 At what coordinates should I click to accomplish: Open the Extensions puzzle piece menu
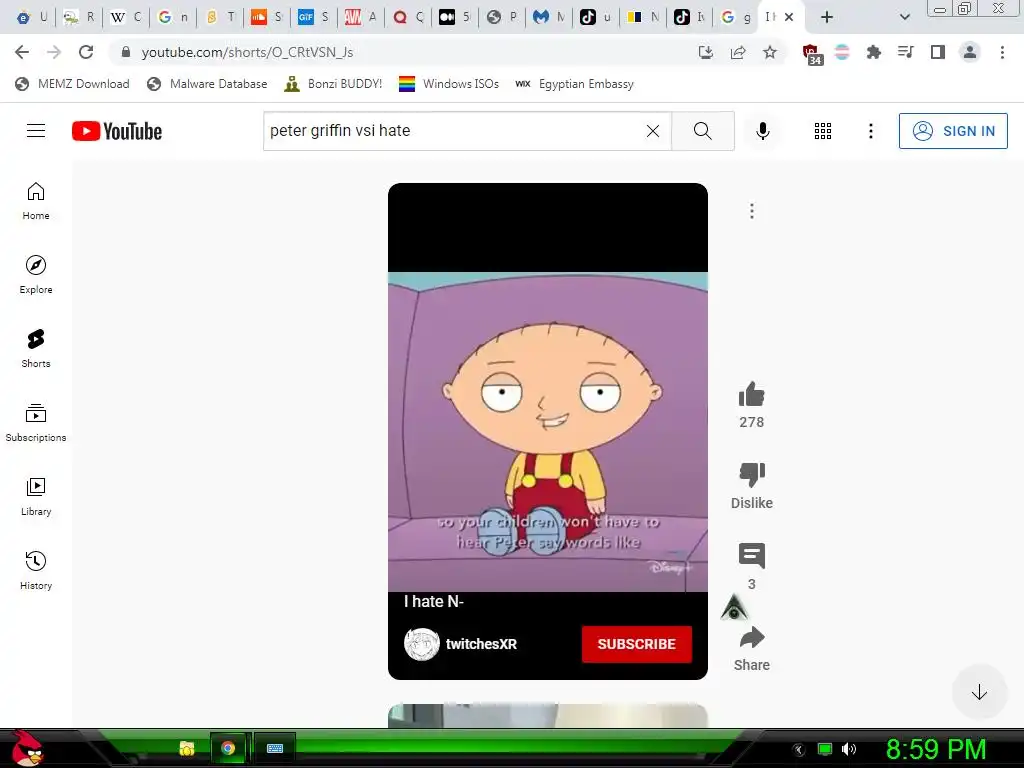pos(873,52)
